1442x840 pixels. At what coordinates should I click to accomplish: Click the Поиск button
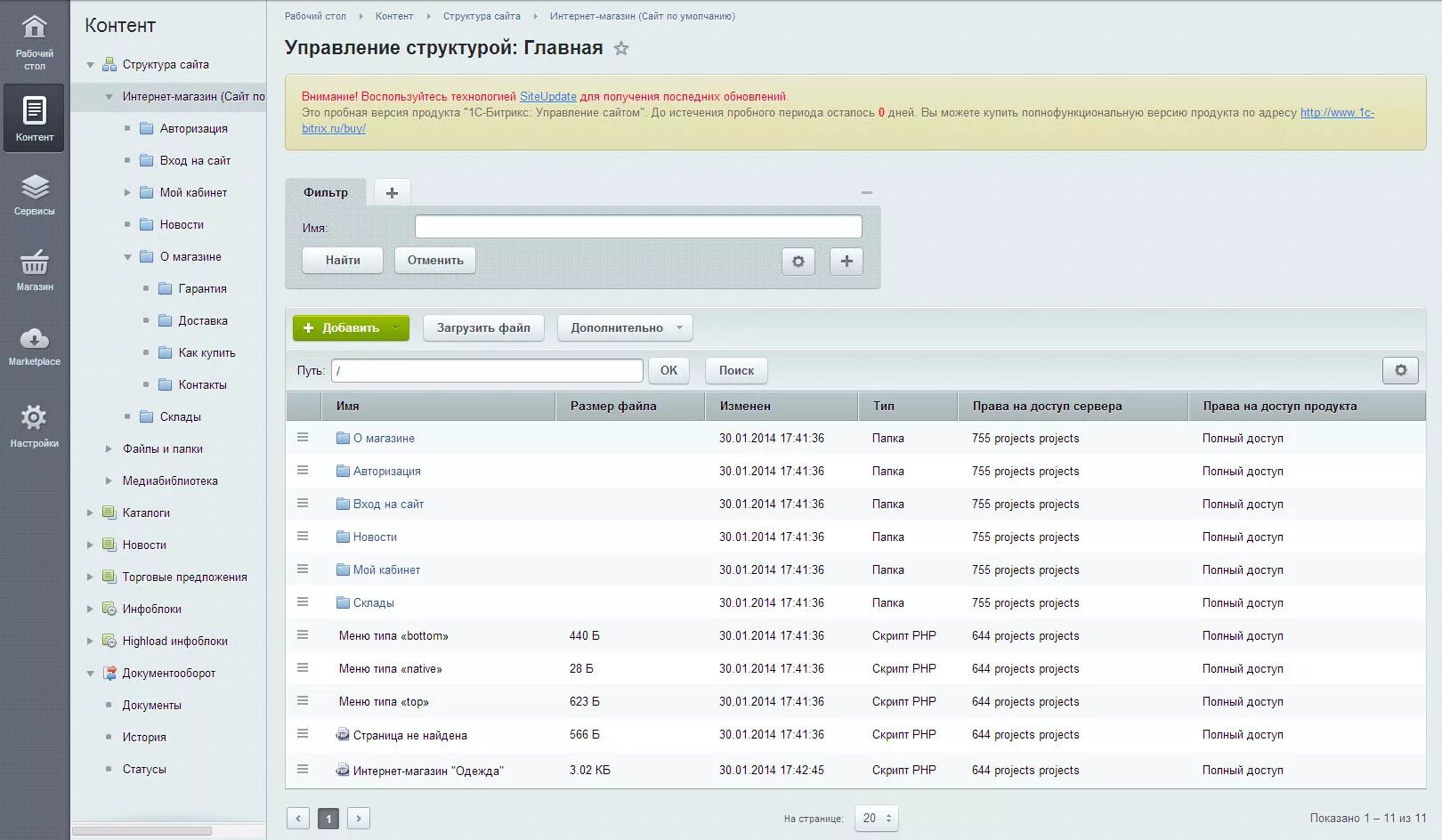[736, 370]
